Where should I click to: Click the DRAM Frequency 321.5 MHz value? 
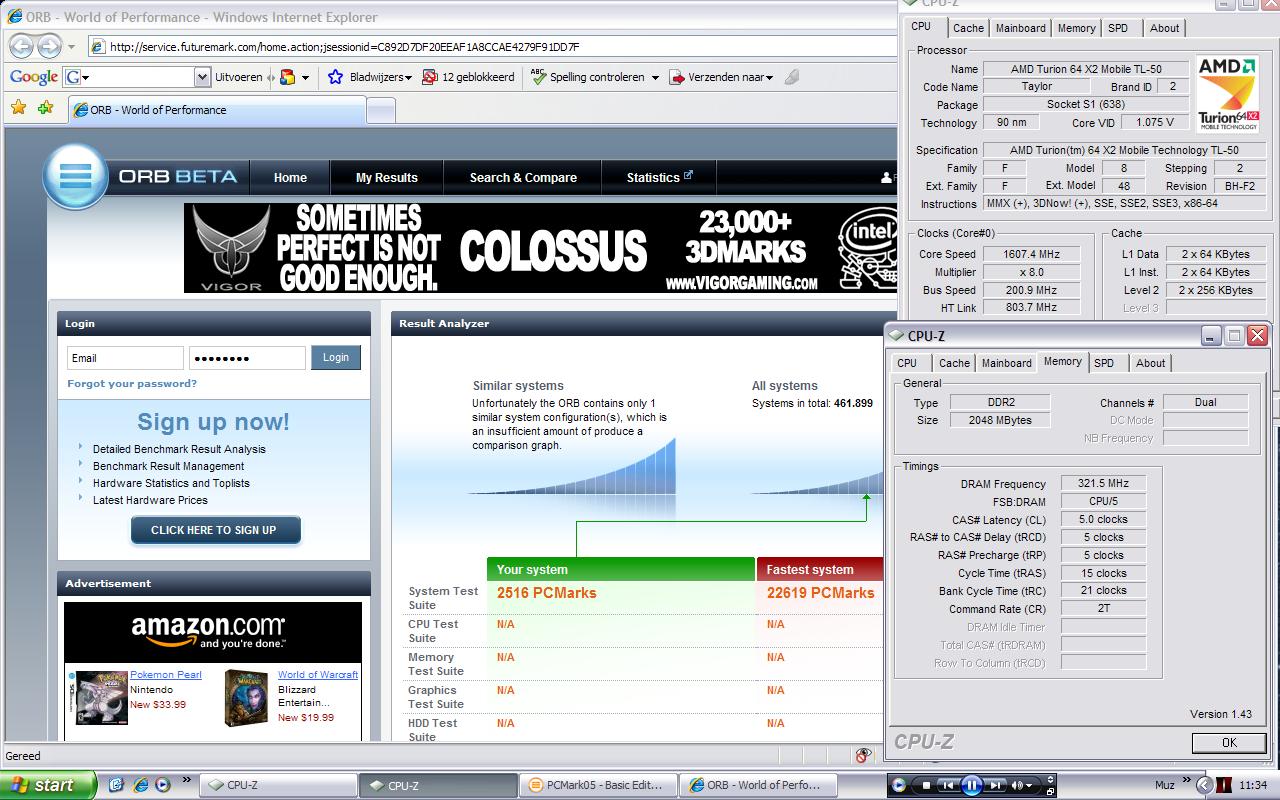click(x=1103, y=483)
